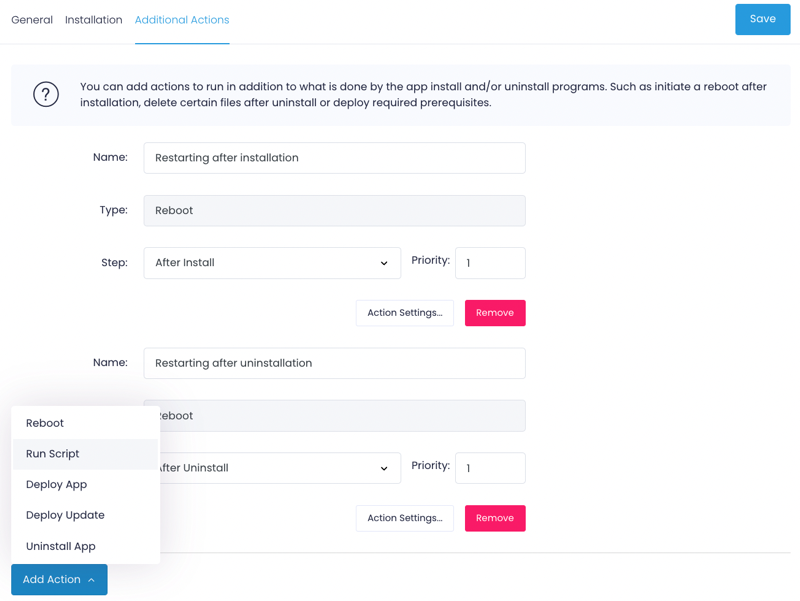Viewport: 800px width, 601px height.
Task: Remove the 'Restarting after installation' action
Action: pyautogui.click(x=494, y=312)
